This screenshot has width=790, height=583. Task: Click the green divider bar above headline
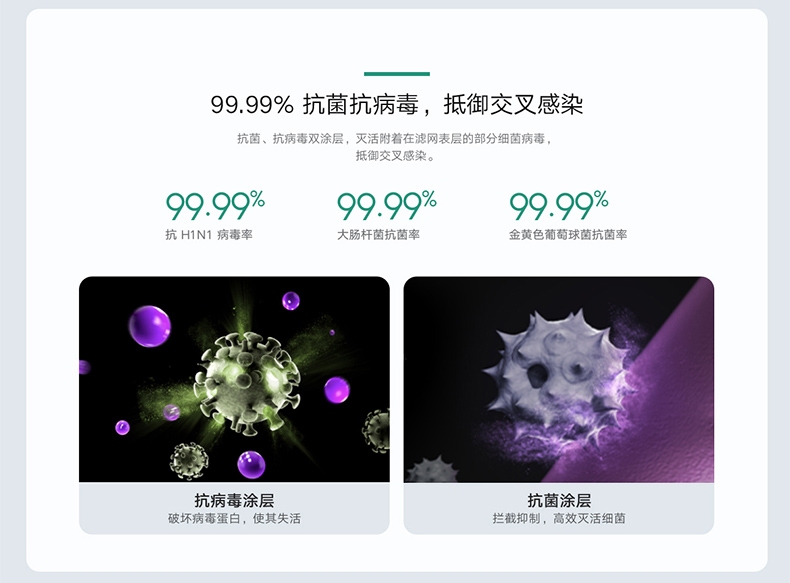coord(397,74)
